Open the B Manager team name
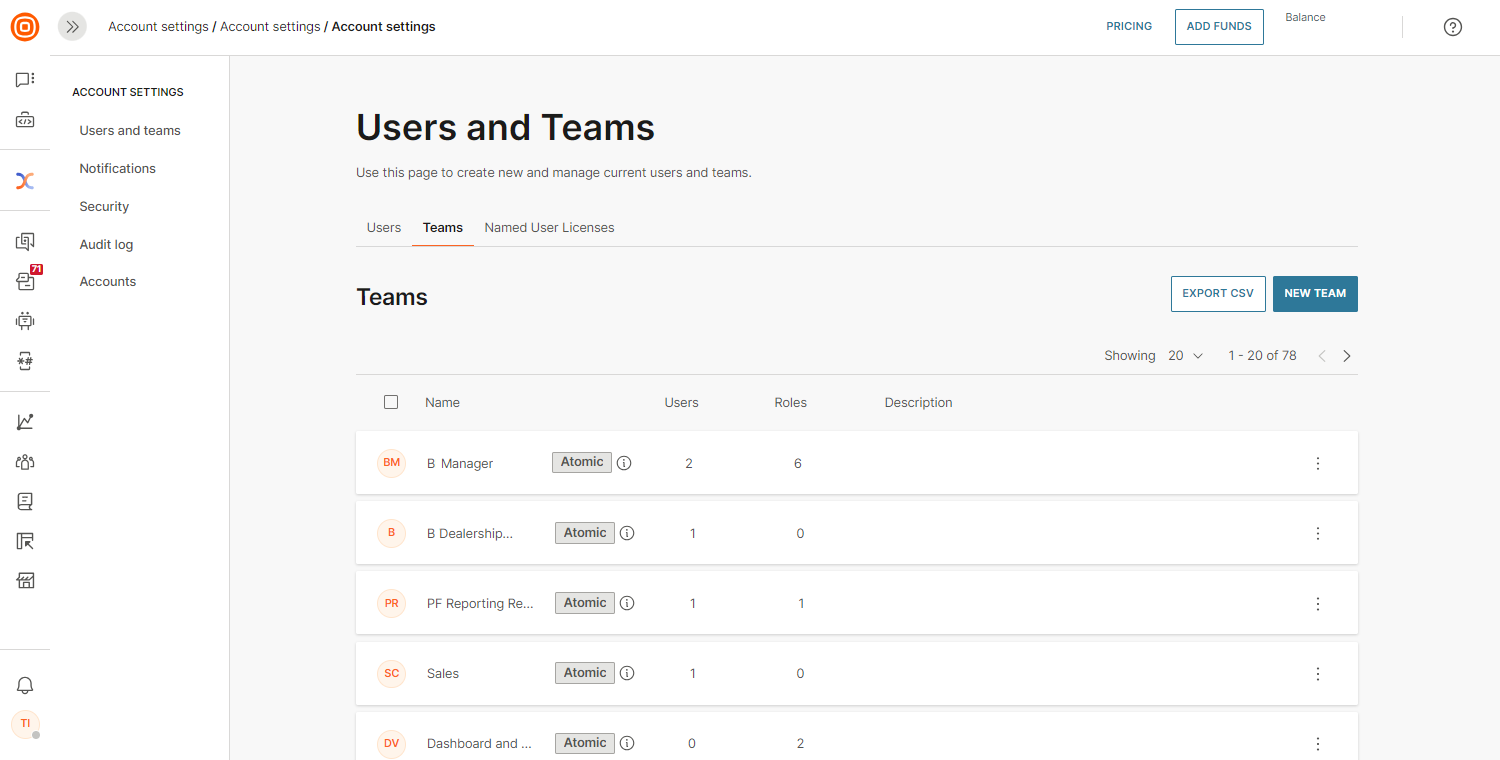The width and height of the screenshot is (1500, 760). click(460, 464)
